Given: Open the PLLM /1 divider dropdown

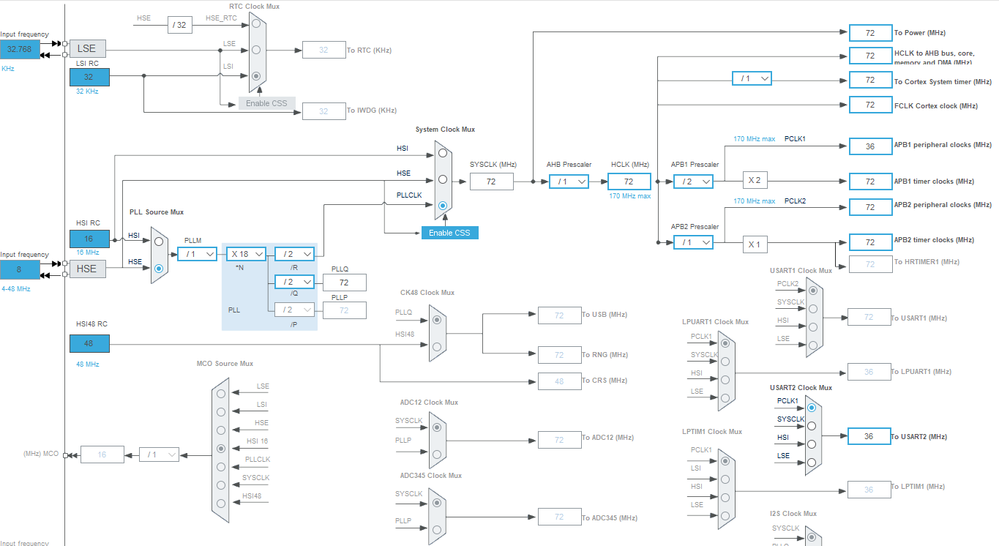Looking at the screenshot, I should (x=197, y=254).
